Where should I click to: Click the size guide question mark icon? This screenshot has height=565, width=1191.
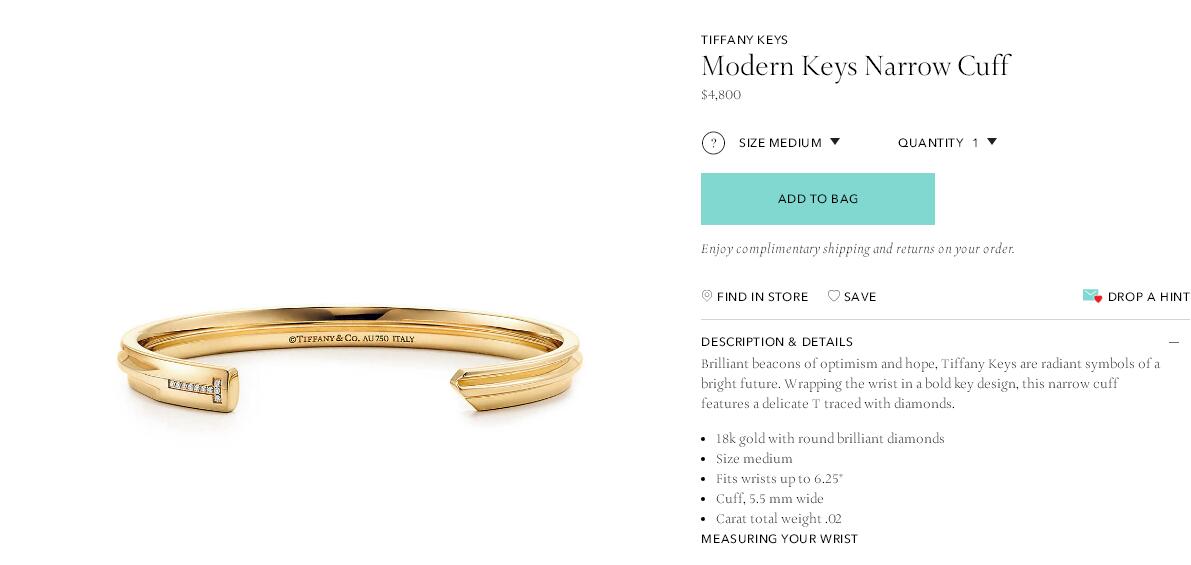[713, 143]
